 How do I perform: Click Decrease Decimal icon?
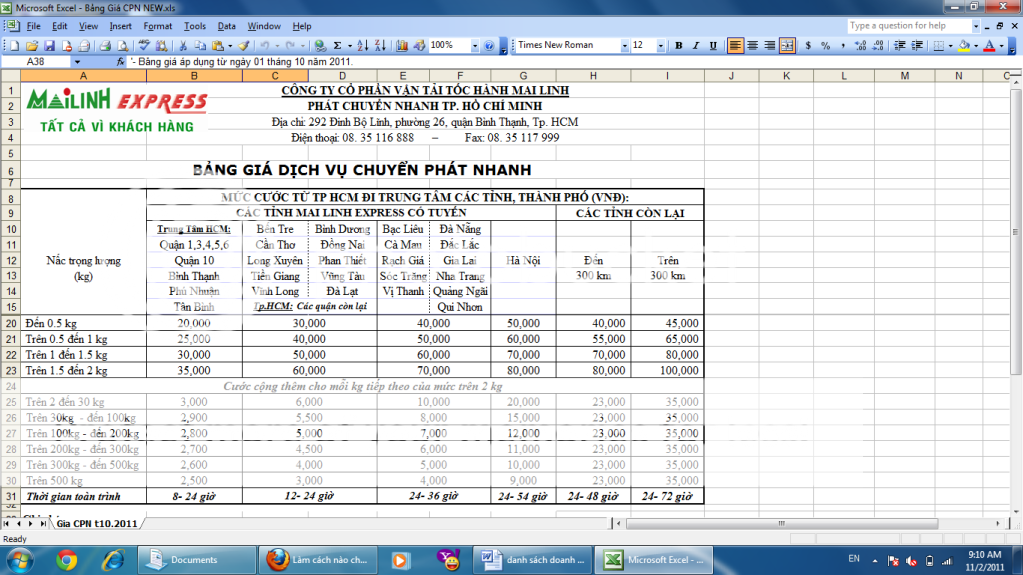878,46
